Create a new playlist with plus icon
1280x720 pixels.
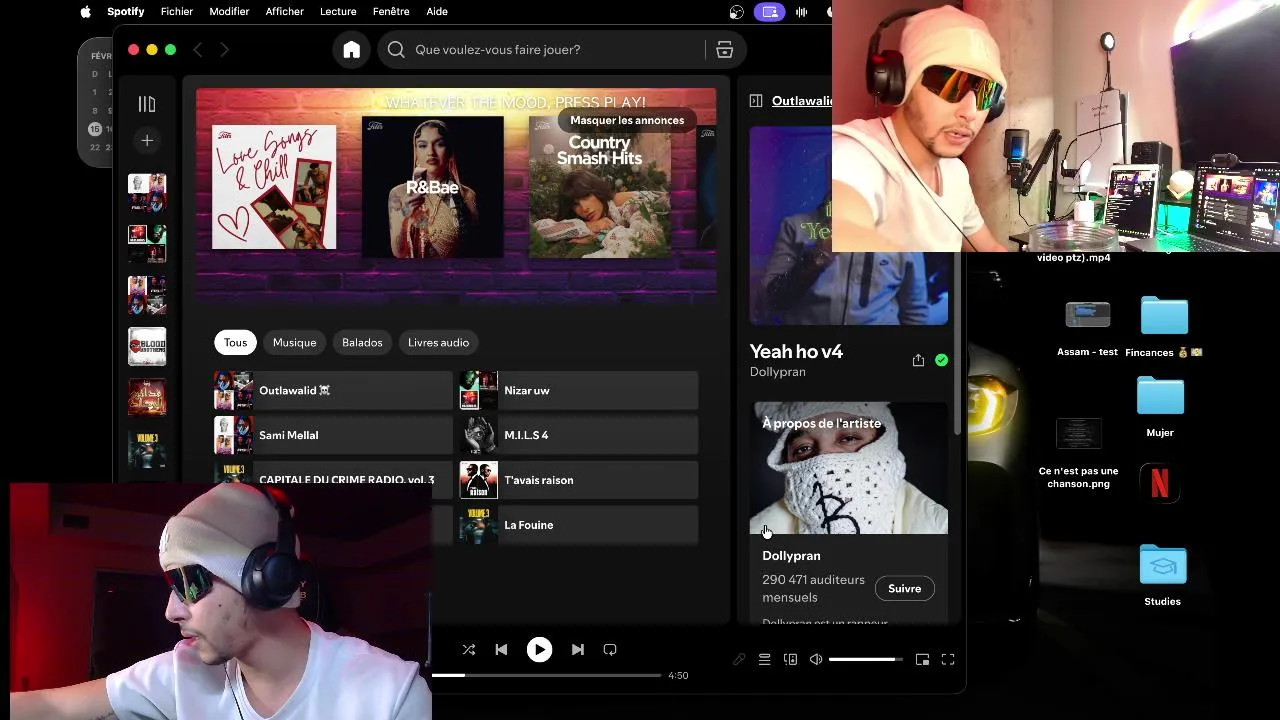tap(147, 141)
